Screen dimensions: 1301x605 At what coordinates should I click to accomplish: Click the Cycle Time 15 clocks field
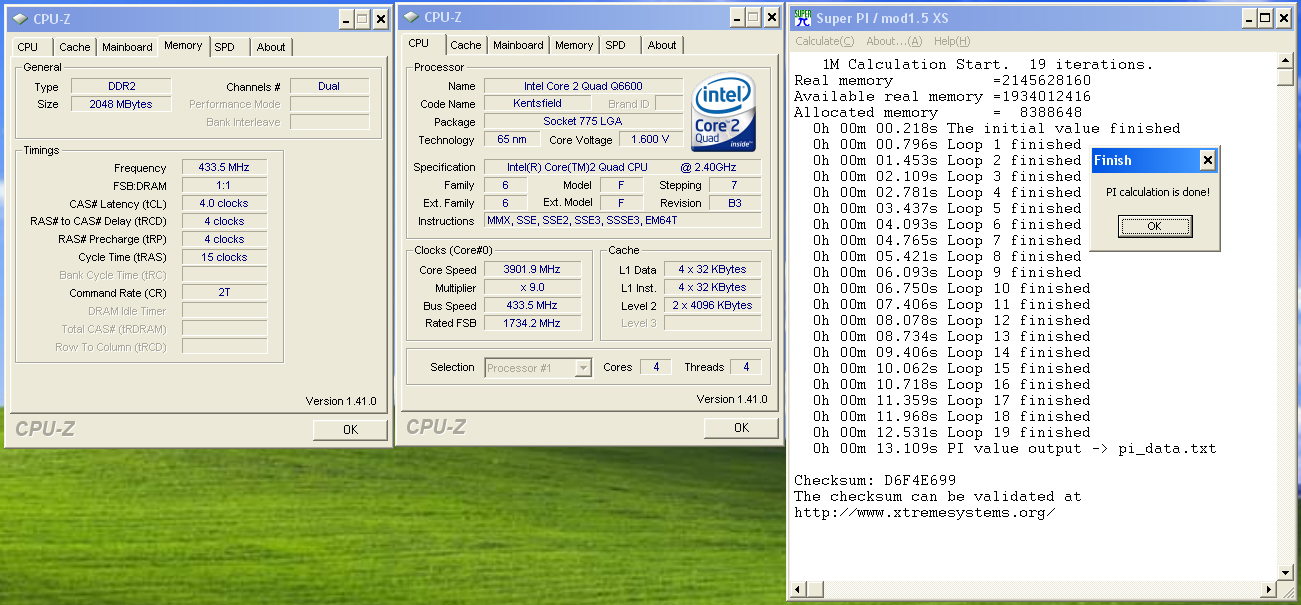coord(225,258)
